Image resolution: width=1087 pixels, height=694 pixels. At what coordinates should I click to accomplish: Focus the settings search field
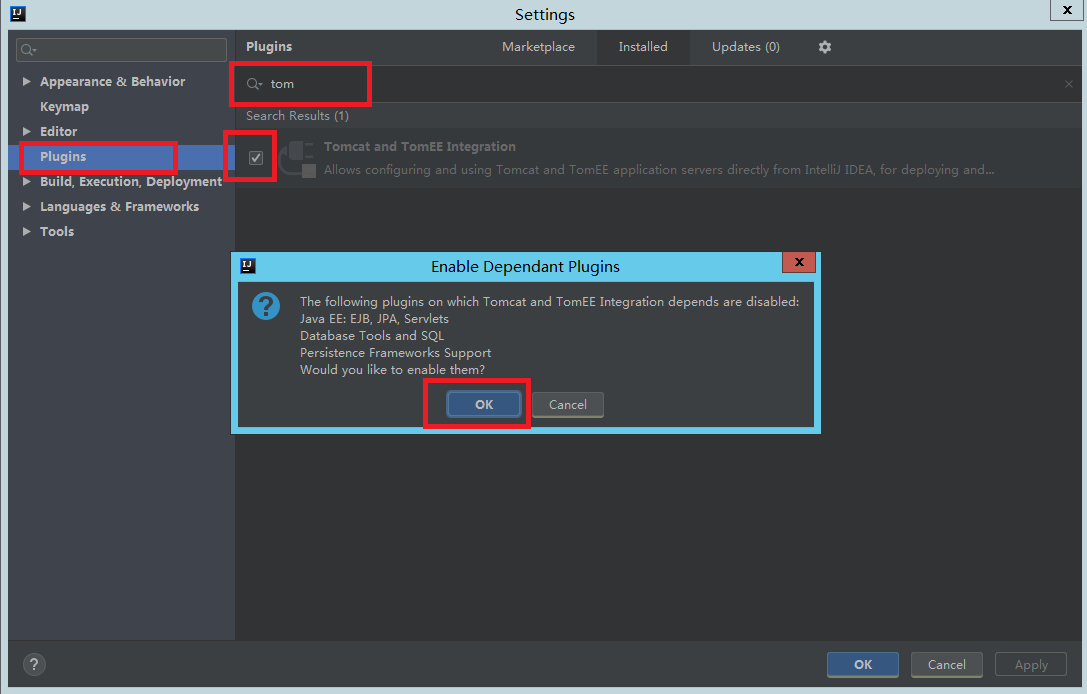(121, 50)
